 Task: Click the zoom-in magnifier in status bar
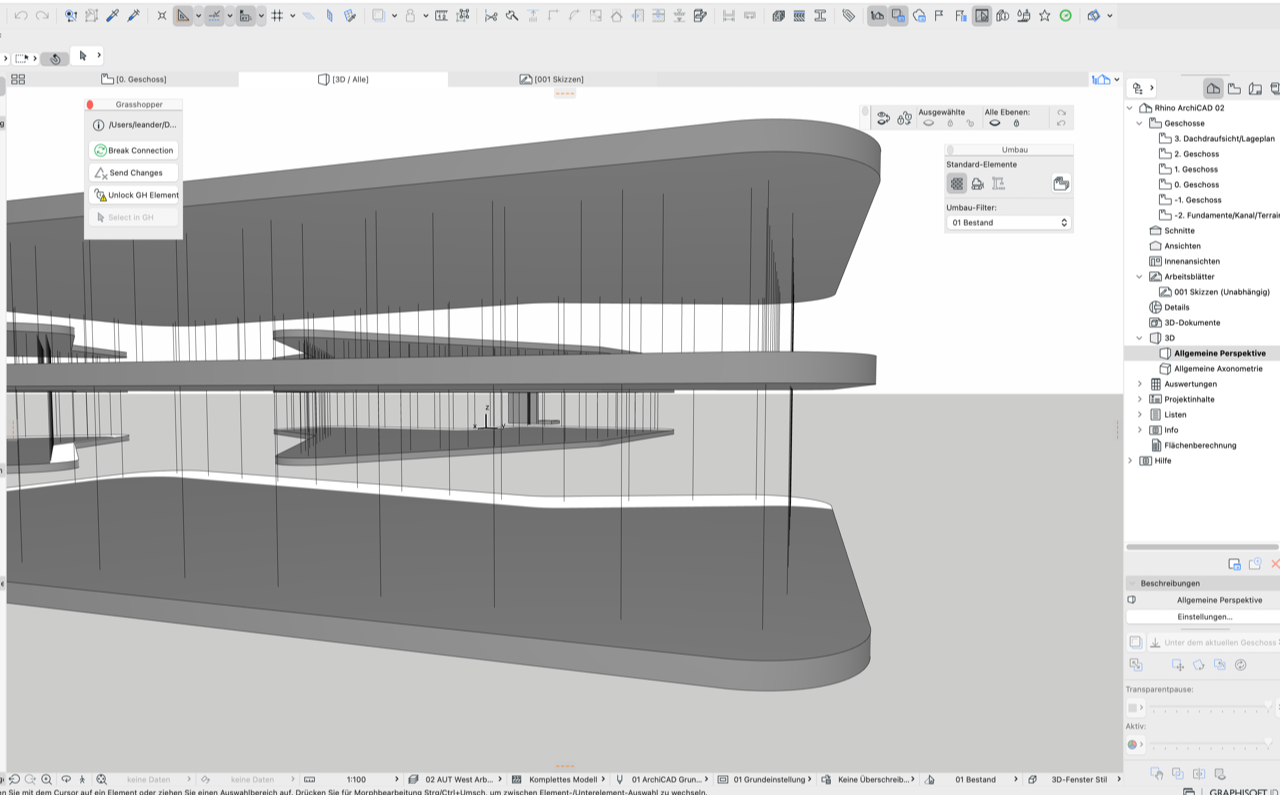[46, 779]
